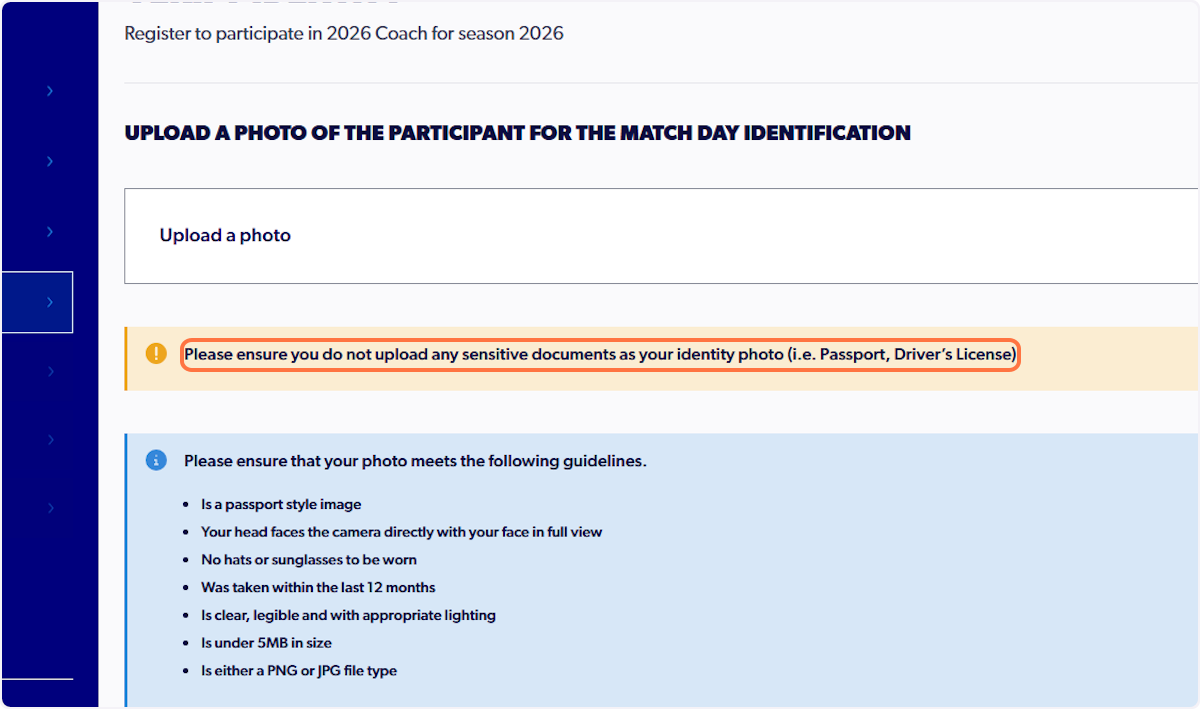Select the last sidebar step icon
Screen dimensions: 1200x709
coord(49,507)
